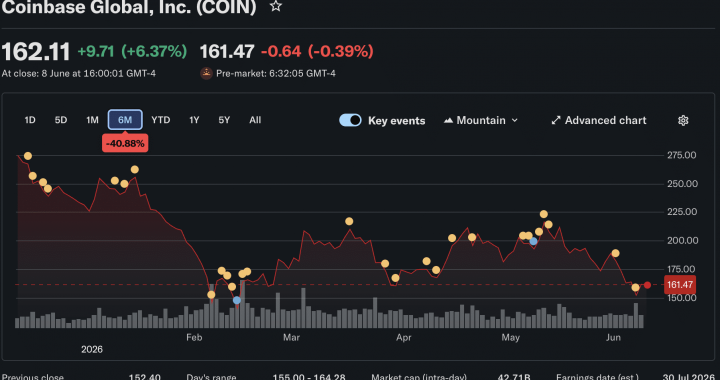Open Advanced chart expand arrows icon
Screen dimensions: 720x380
[556, 120]
